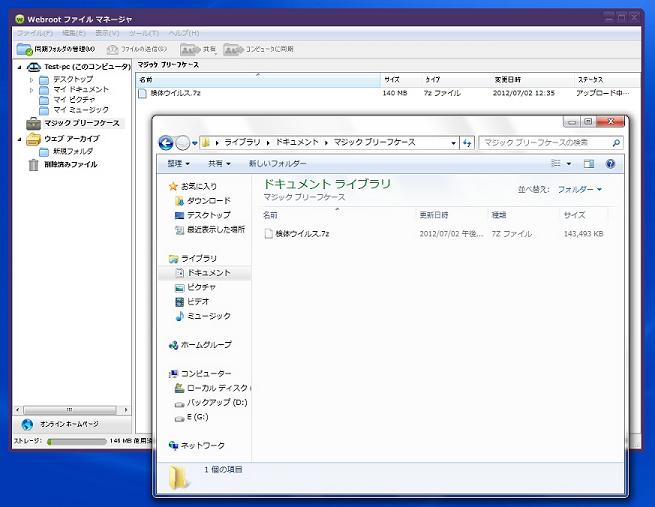Click the マジック ブリーフケース search field
The width and height of the screenshot is (655, 507).
click(551, 143)
